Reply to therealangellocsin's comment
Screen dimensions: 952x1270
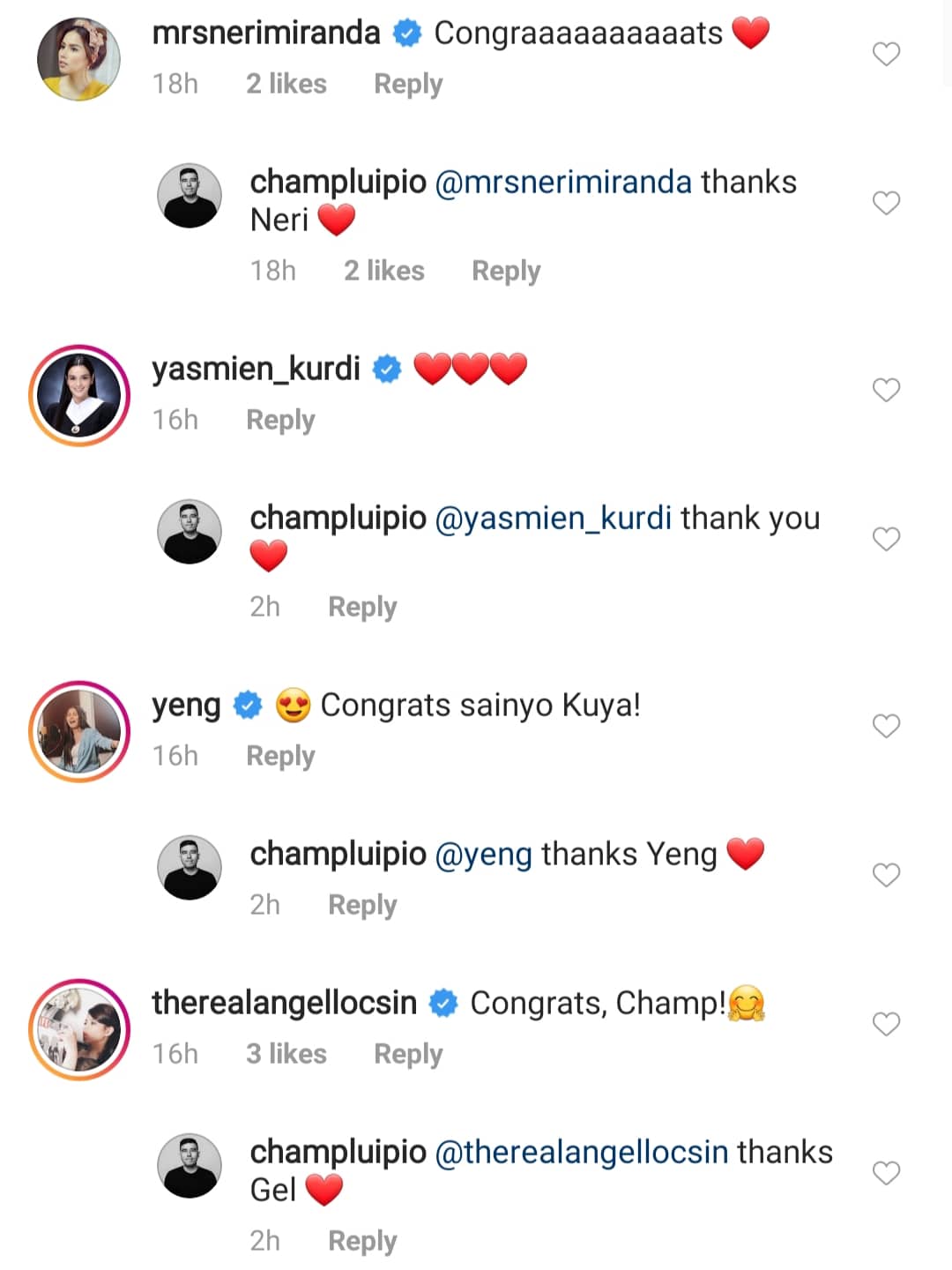pyautogui.click(x=408, y=1055)
